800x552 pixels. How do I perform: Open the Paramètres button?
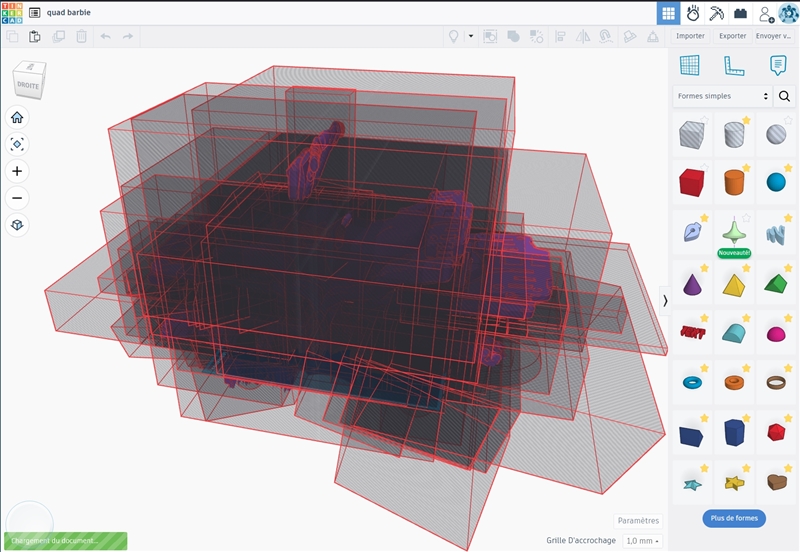pyautogui.click(x=638, y=520)
